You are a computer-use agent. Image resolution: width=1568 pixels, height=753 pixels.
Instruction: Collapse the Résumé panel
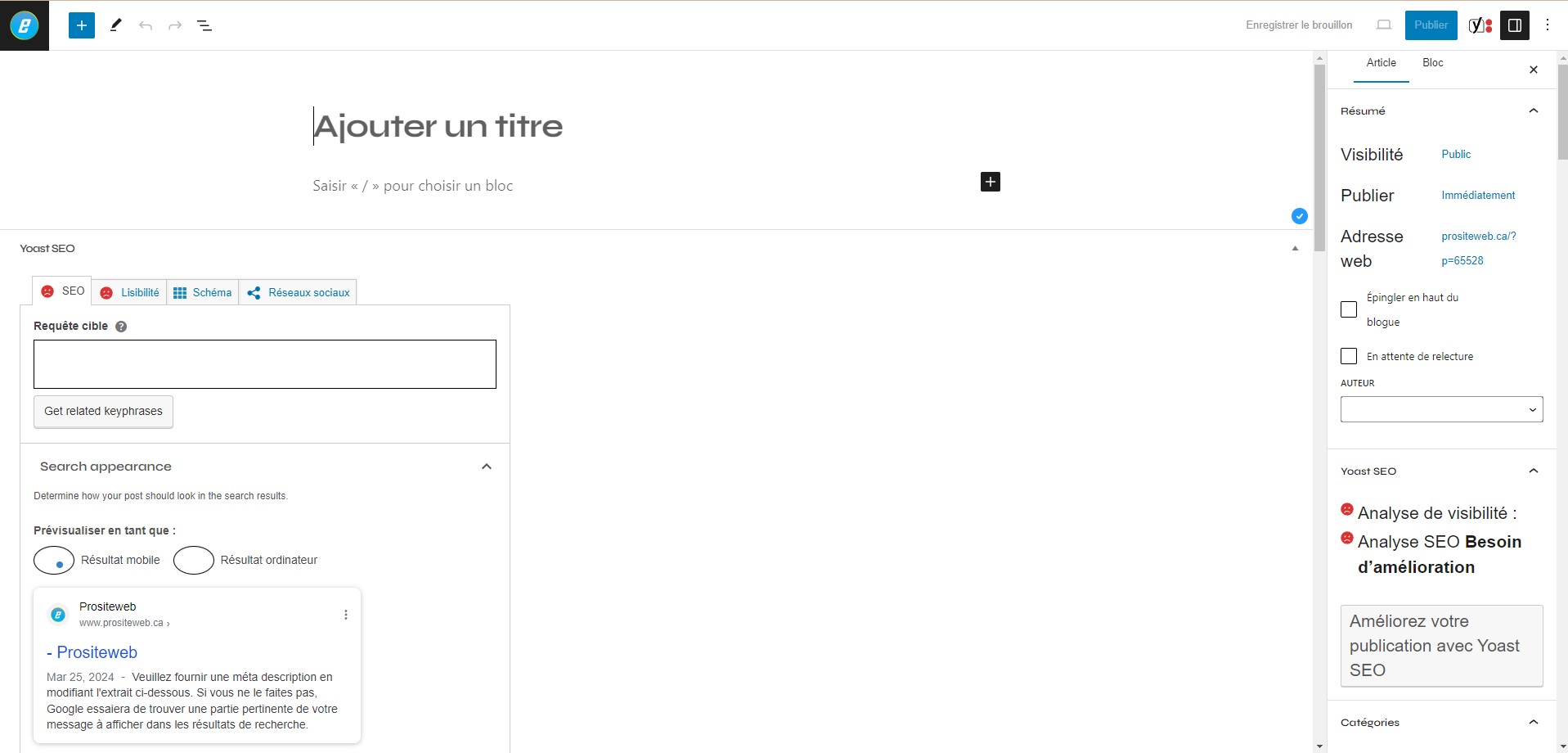click(1534, 110)
